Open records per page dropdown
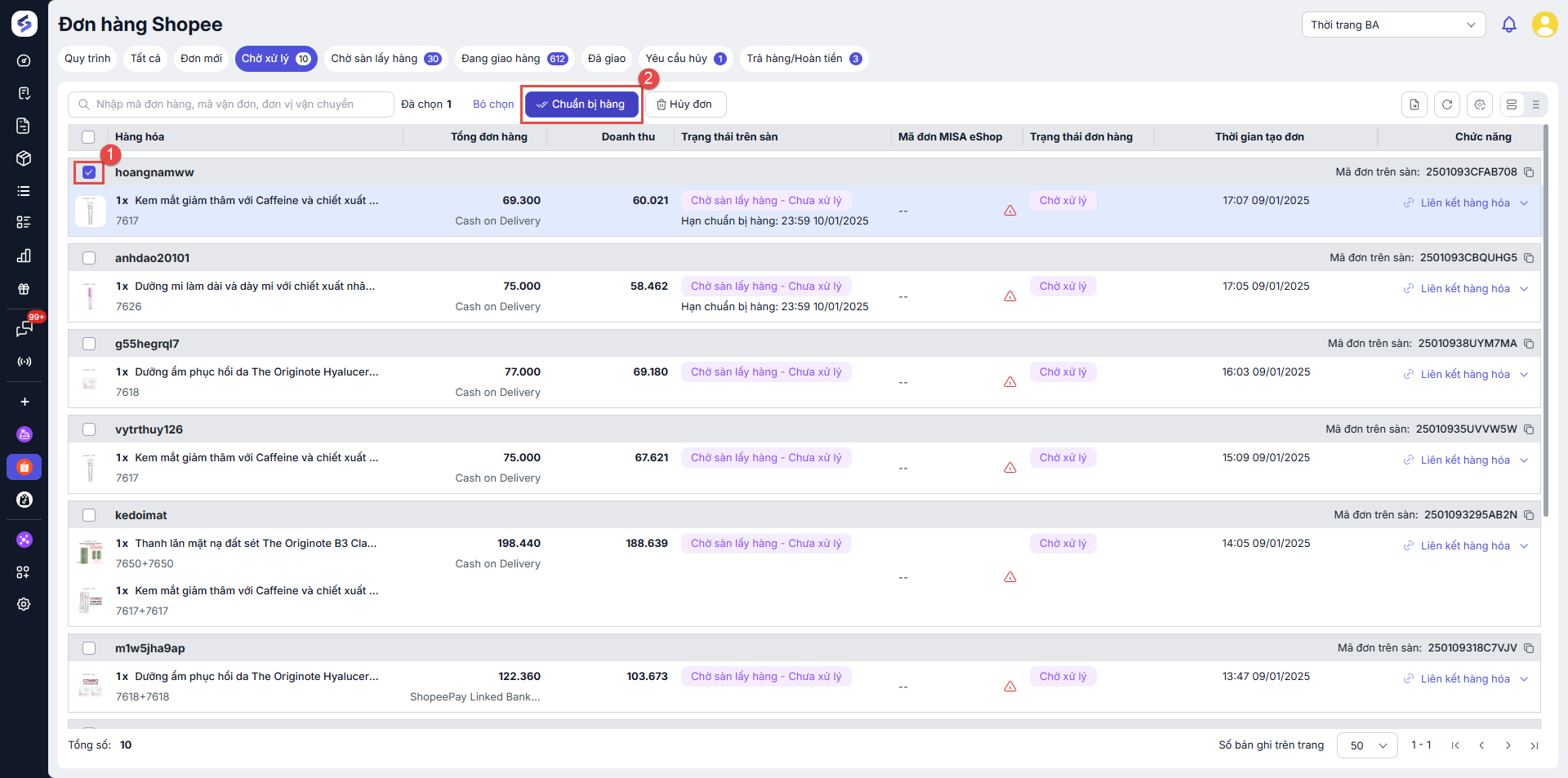 [1367, 745]
